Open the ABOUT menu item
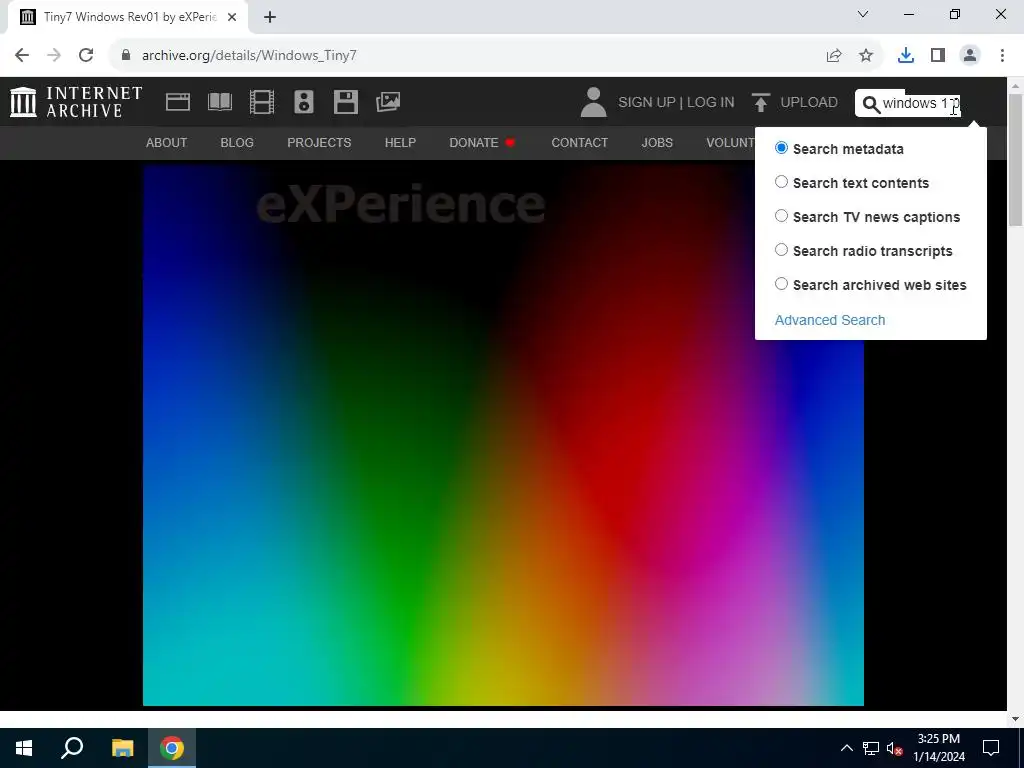The height and width of the screenshot is (768, 1024). click(167, 142)
